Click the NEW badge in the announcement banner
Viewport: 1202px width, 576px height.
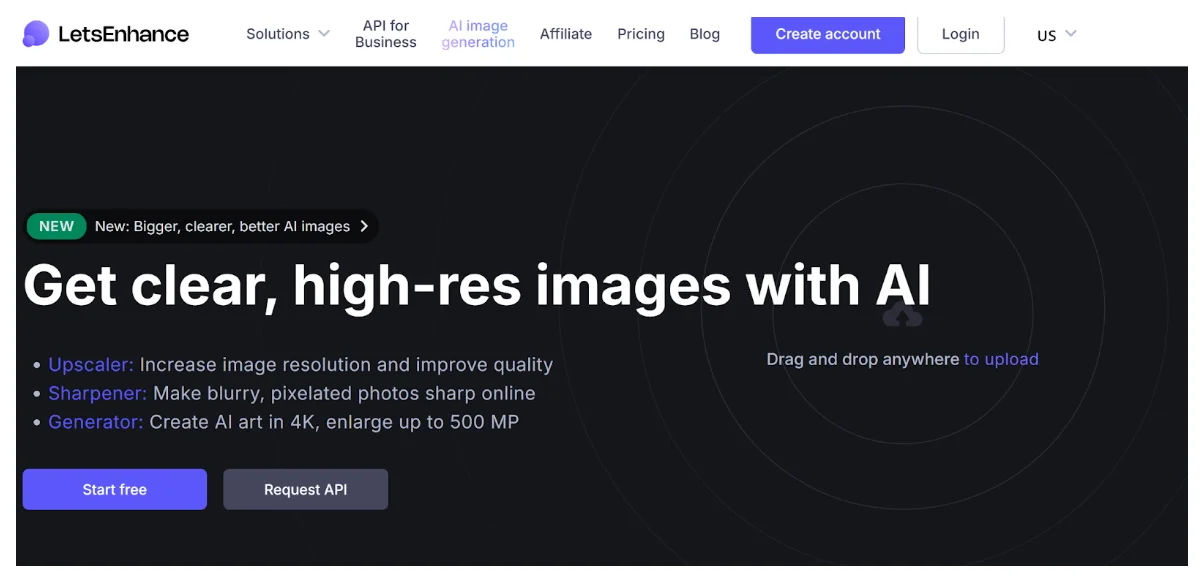pyautogui.click(x=56, y=226)
